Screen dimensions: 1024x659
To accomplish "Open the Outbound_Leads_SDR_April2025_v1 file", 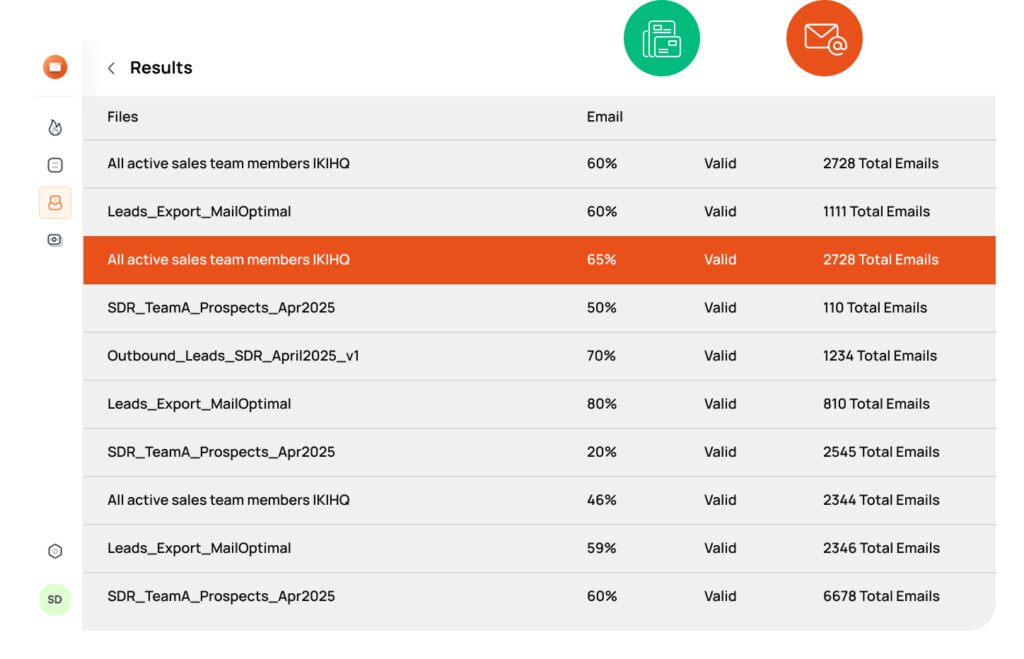I will (233, 356).
